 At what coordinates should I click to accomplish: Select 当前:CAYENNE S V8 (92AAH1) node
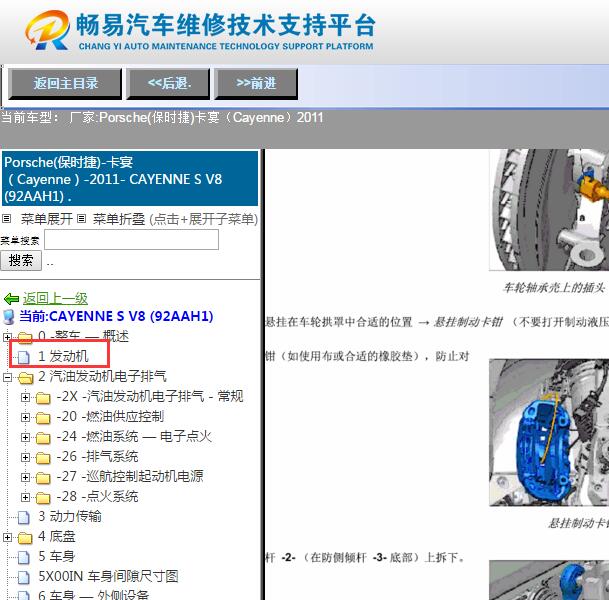coord(116,316)
